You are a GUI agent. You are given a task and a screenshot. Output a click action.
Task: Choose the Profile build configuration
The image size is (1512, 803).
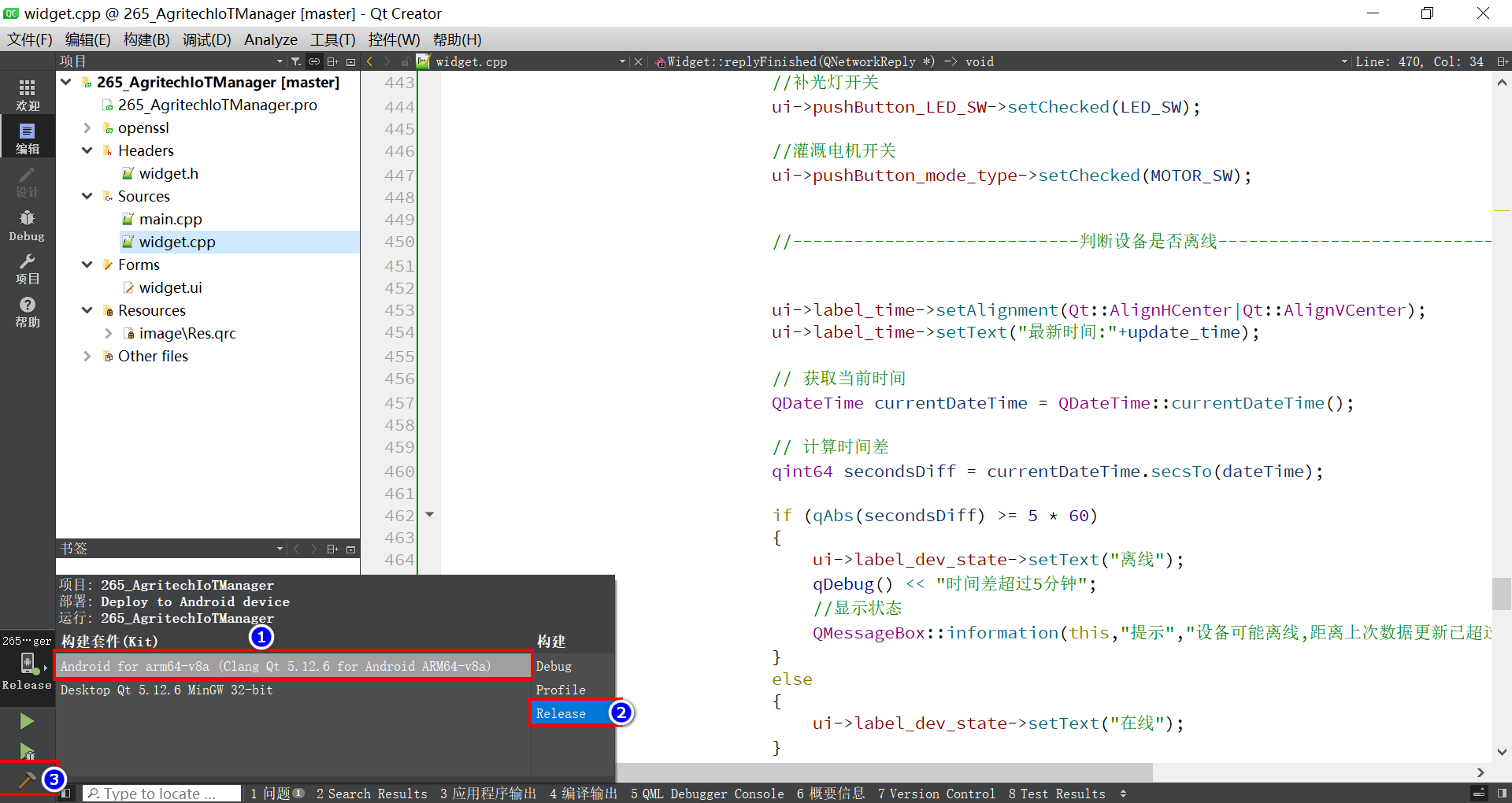[560, 690]
